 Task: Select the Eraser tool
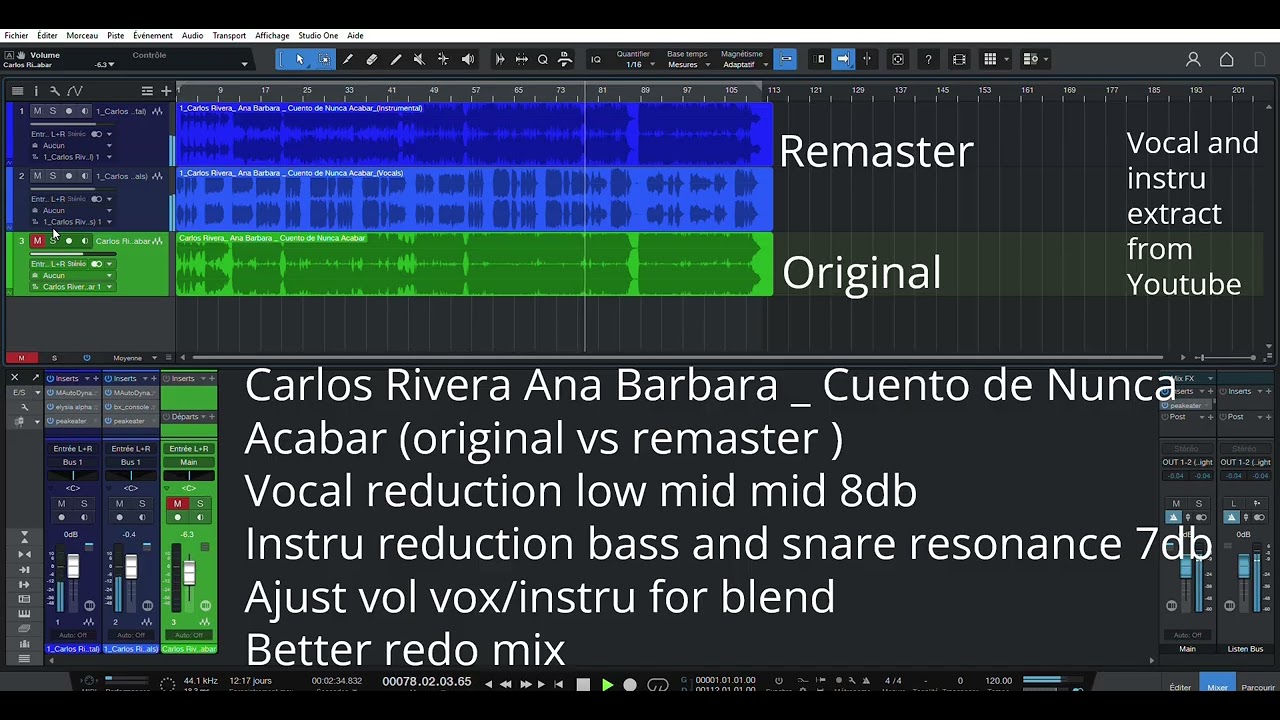pos(372,60)
